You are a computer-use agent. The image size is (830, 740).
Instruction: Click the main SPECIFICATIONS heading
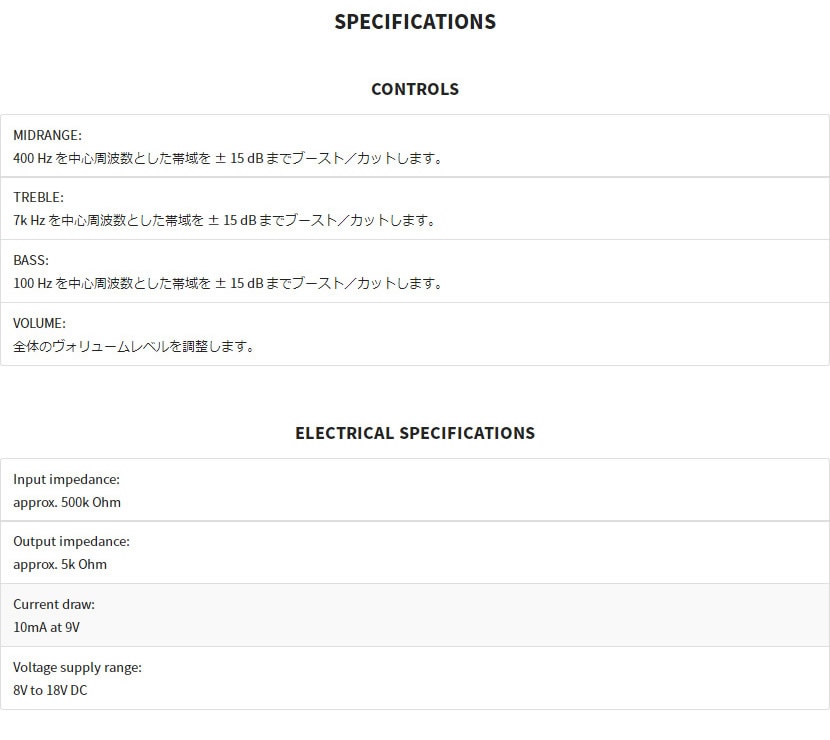(x=415, y=22)
